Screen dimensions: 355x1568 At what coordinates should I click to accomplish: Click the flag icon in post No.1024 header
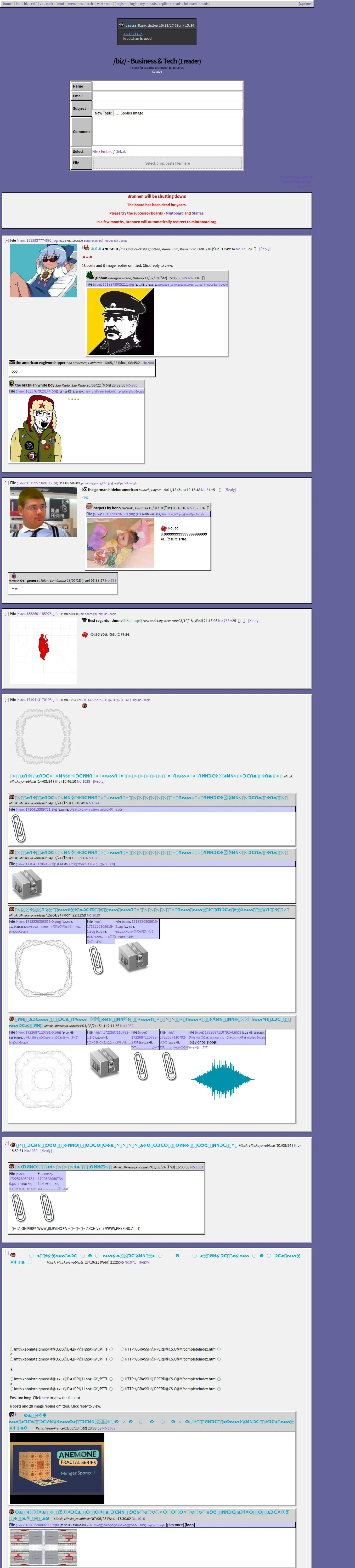point(12,797)
